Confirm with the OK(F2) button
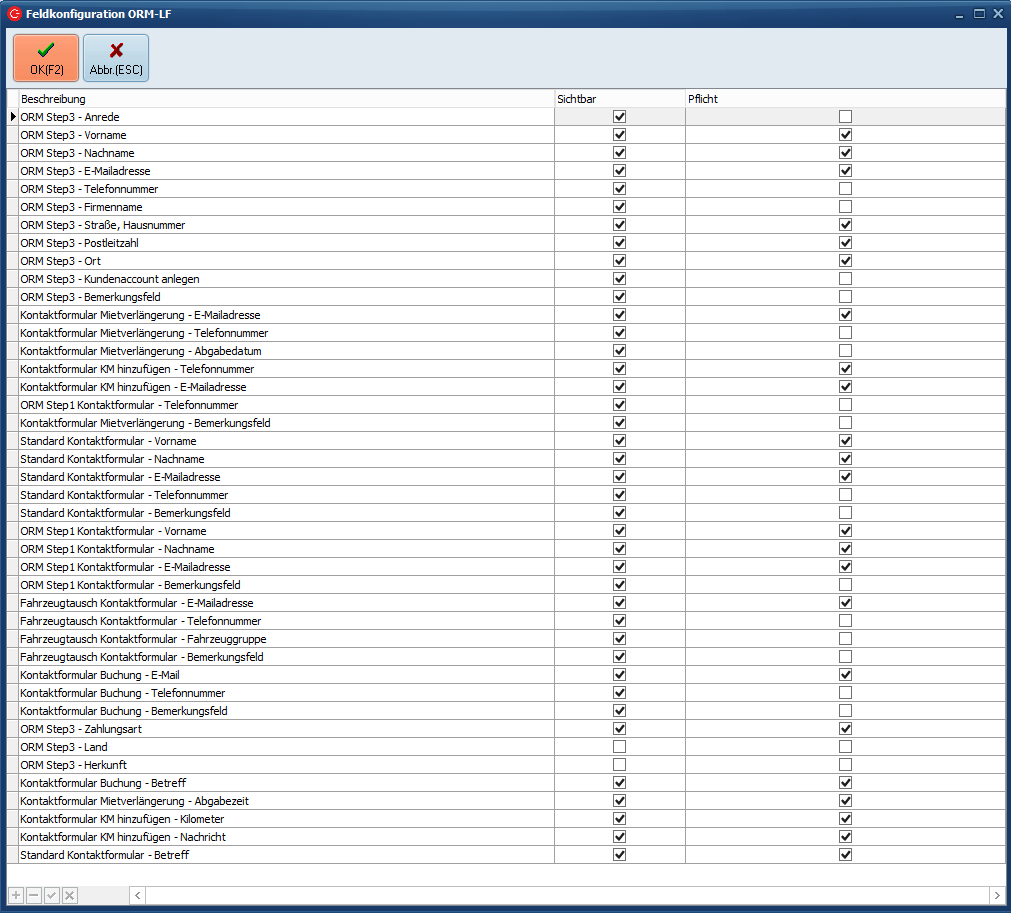 tap(46, 59)
